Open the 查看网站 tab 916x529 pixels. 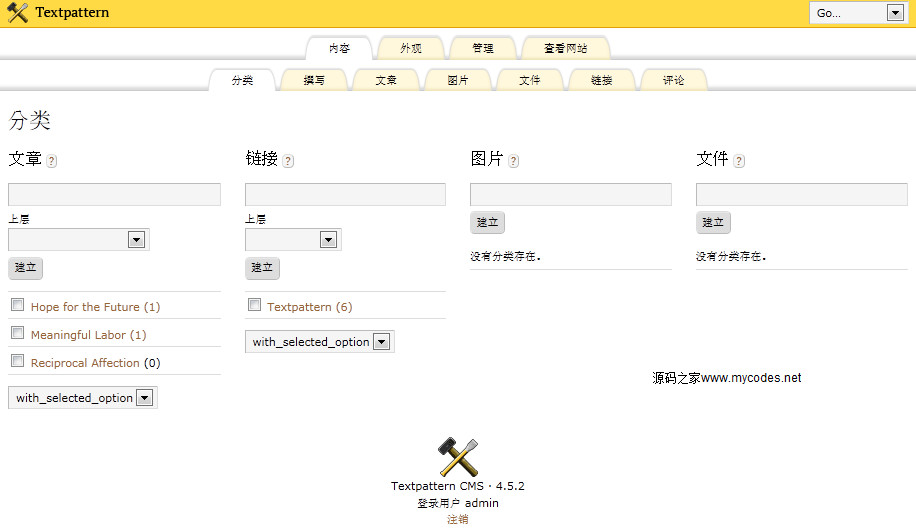coord(565,48)
